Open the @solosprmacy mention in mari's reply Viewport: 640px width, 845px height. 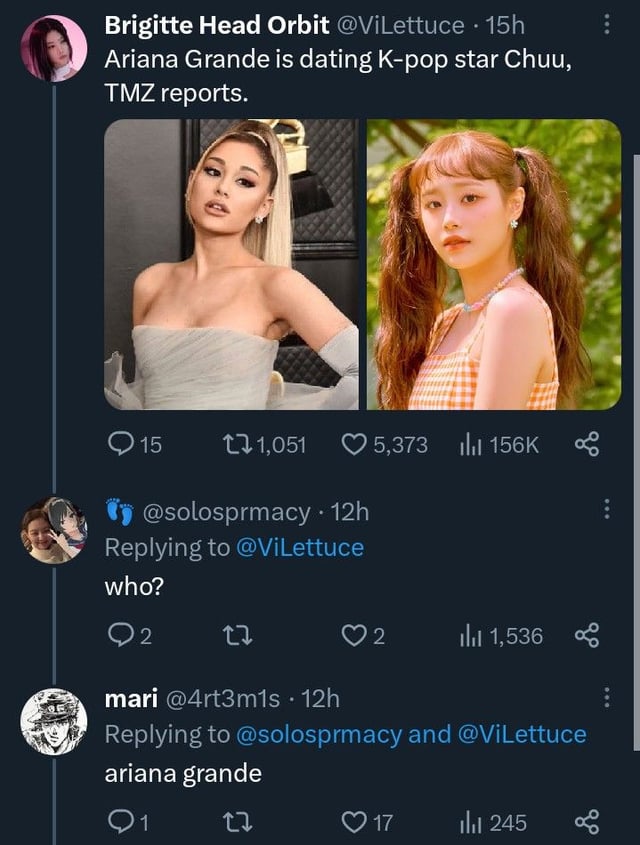coord(318,734)
